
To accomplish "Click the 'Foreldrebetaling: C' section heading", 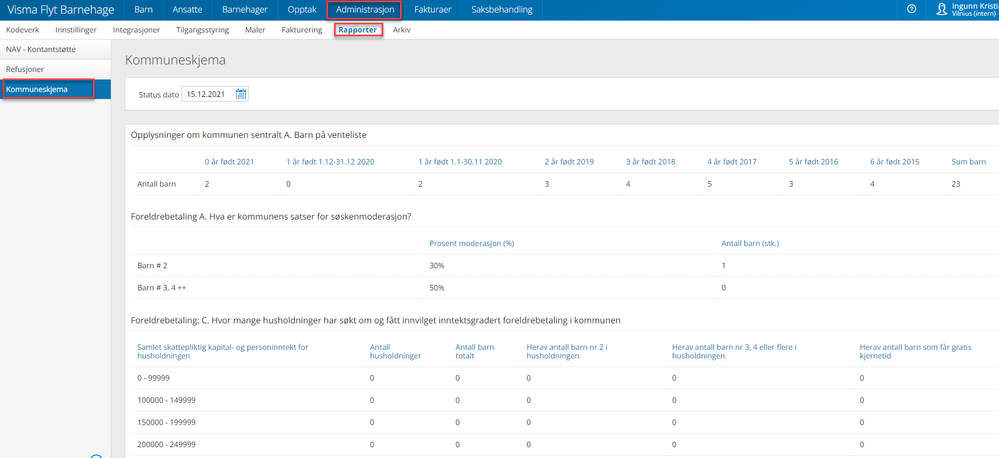I will tap(376, 320).
